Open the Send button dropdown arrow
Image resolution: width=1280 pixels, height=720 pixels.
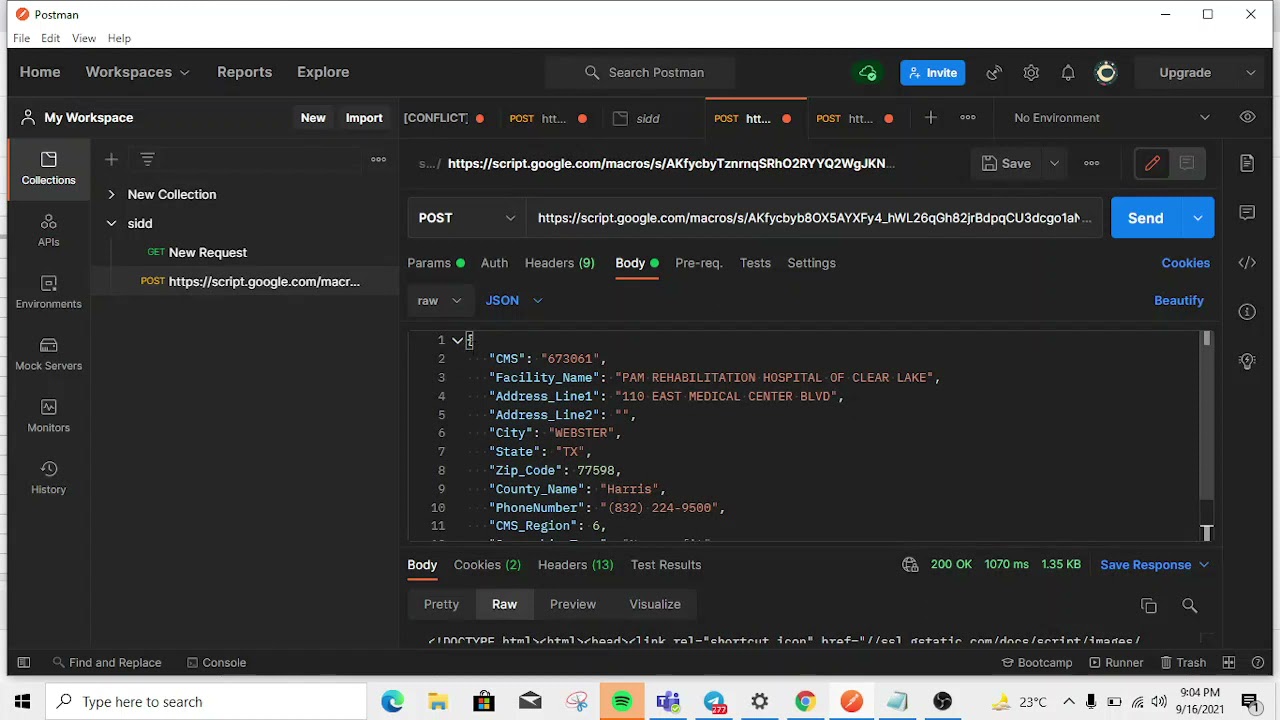pyautogui.click(x=1197, y=218)
